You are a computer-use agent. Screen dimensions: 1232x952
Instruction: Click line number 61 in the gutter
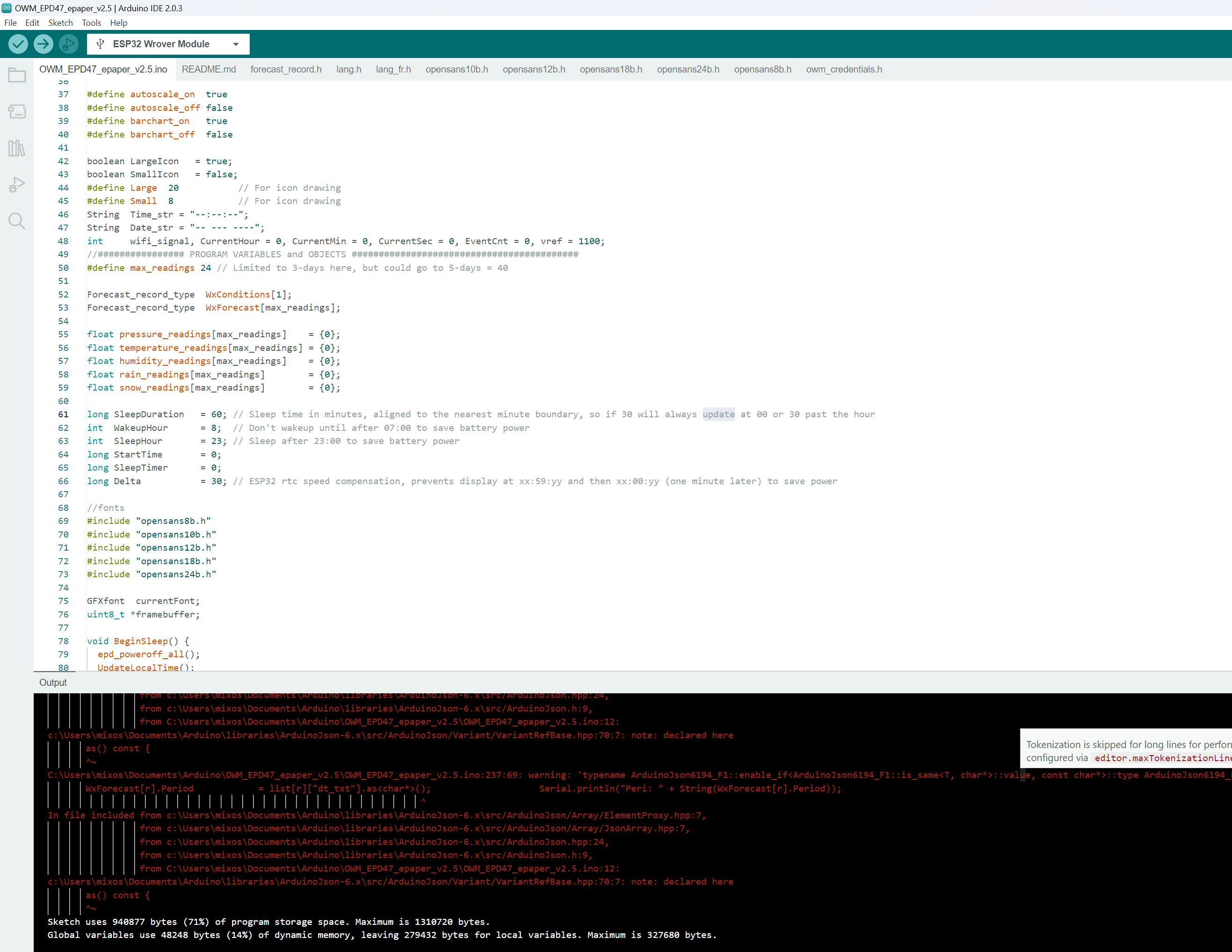(x=63, y=414)
